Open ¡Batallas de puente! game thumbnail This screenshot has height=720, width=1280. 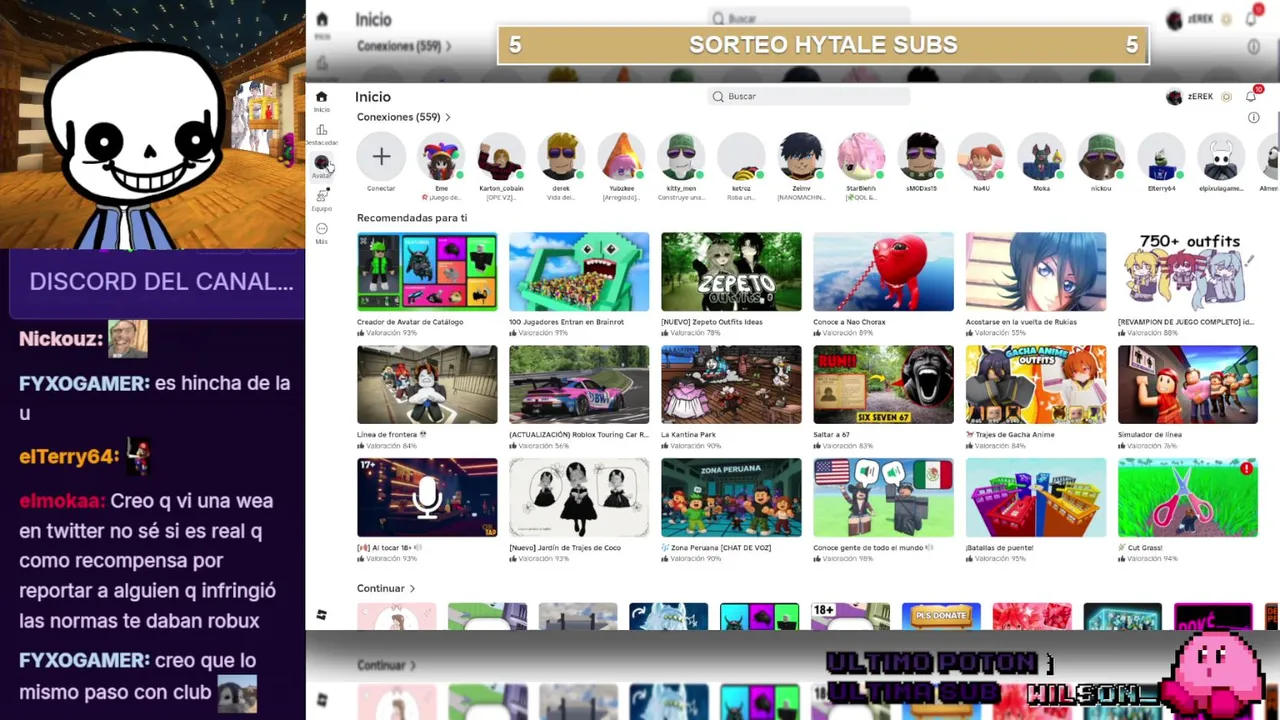(1035, 498)
